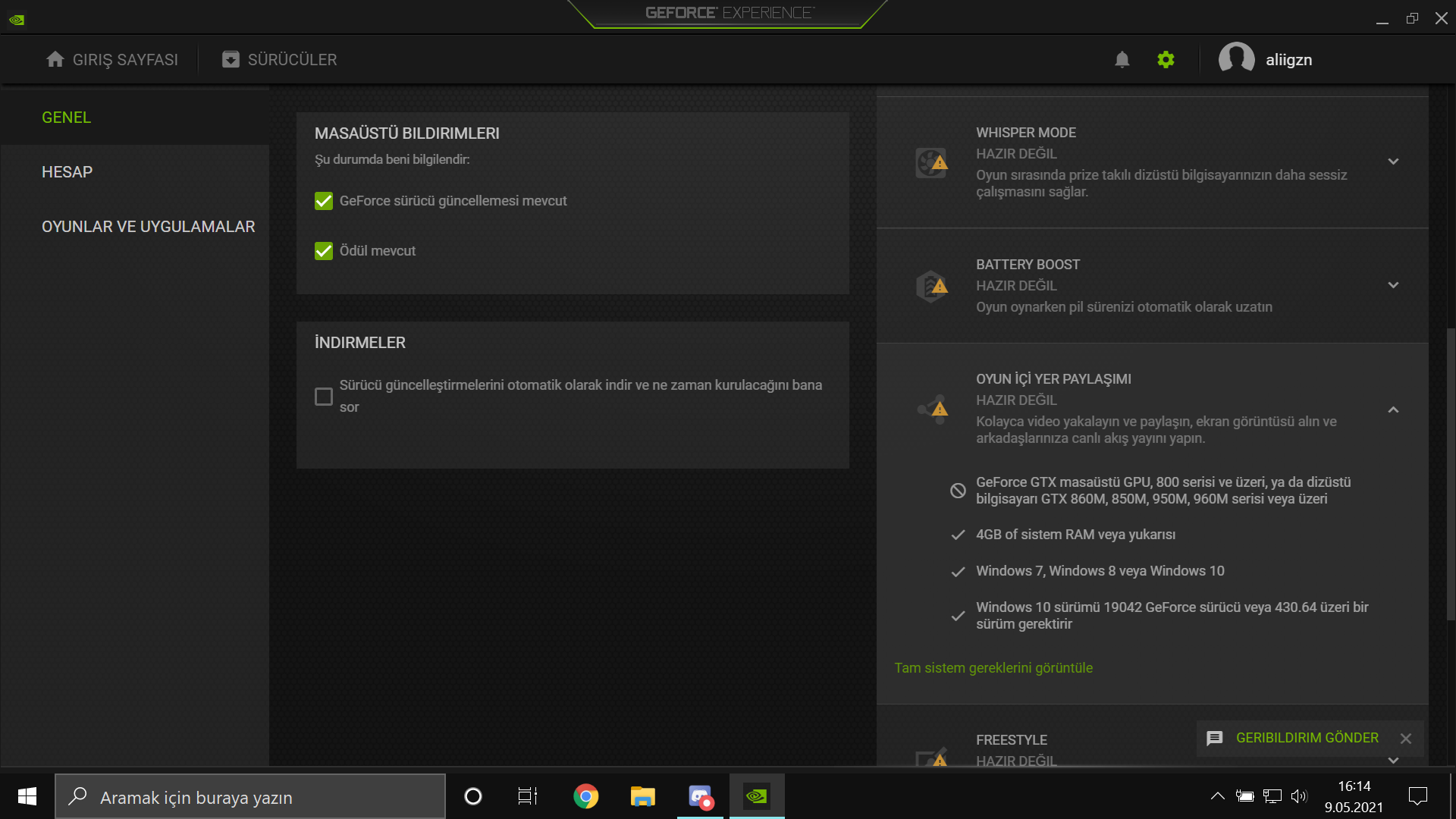This screenshot has width=1456, height=819.
Task: Click the Whisper Mode heading
Action: (x=1026, y=133)
